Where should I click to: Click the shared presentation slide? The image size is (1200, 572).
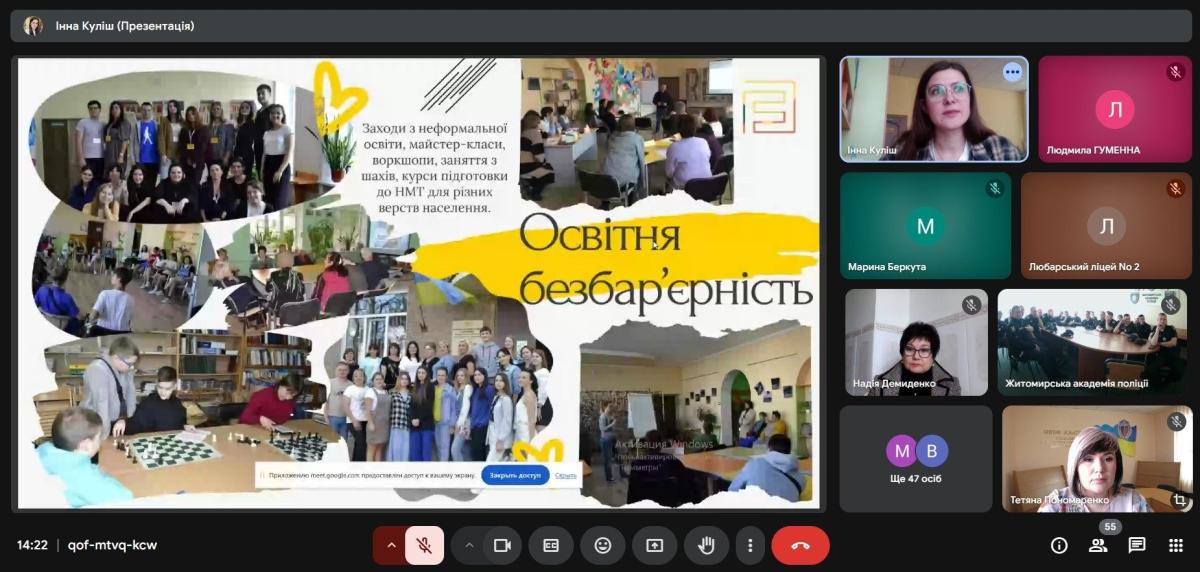tap(418, 284)
